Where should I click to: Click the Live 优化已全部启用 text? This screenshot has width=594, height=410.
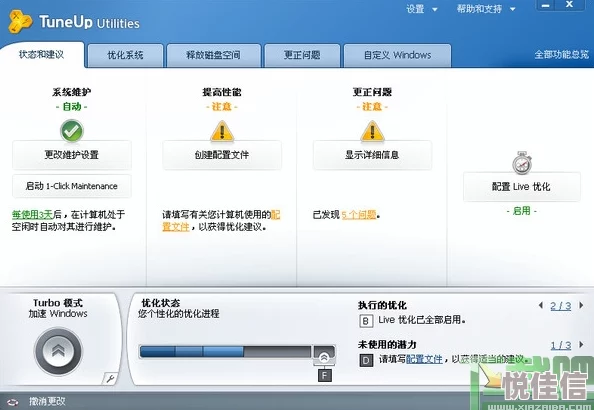pyautogui.click(x=422, y=320)
